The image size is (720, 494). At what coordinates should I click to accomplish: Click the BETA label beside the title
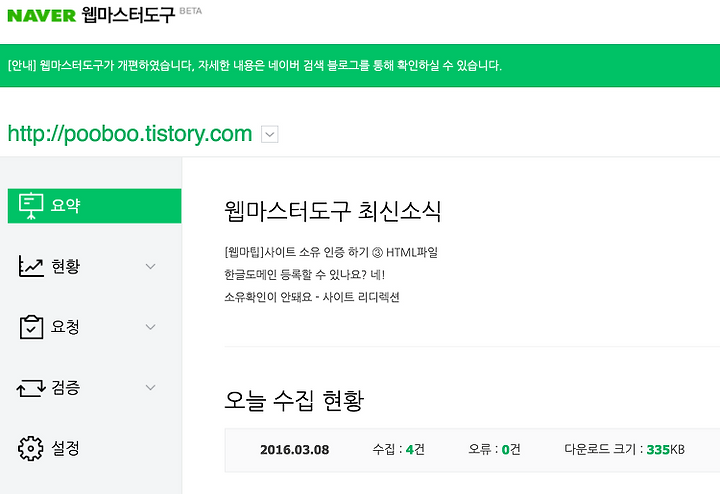(191, 11)
